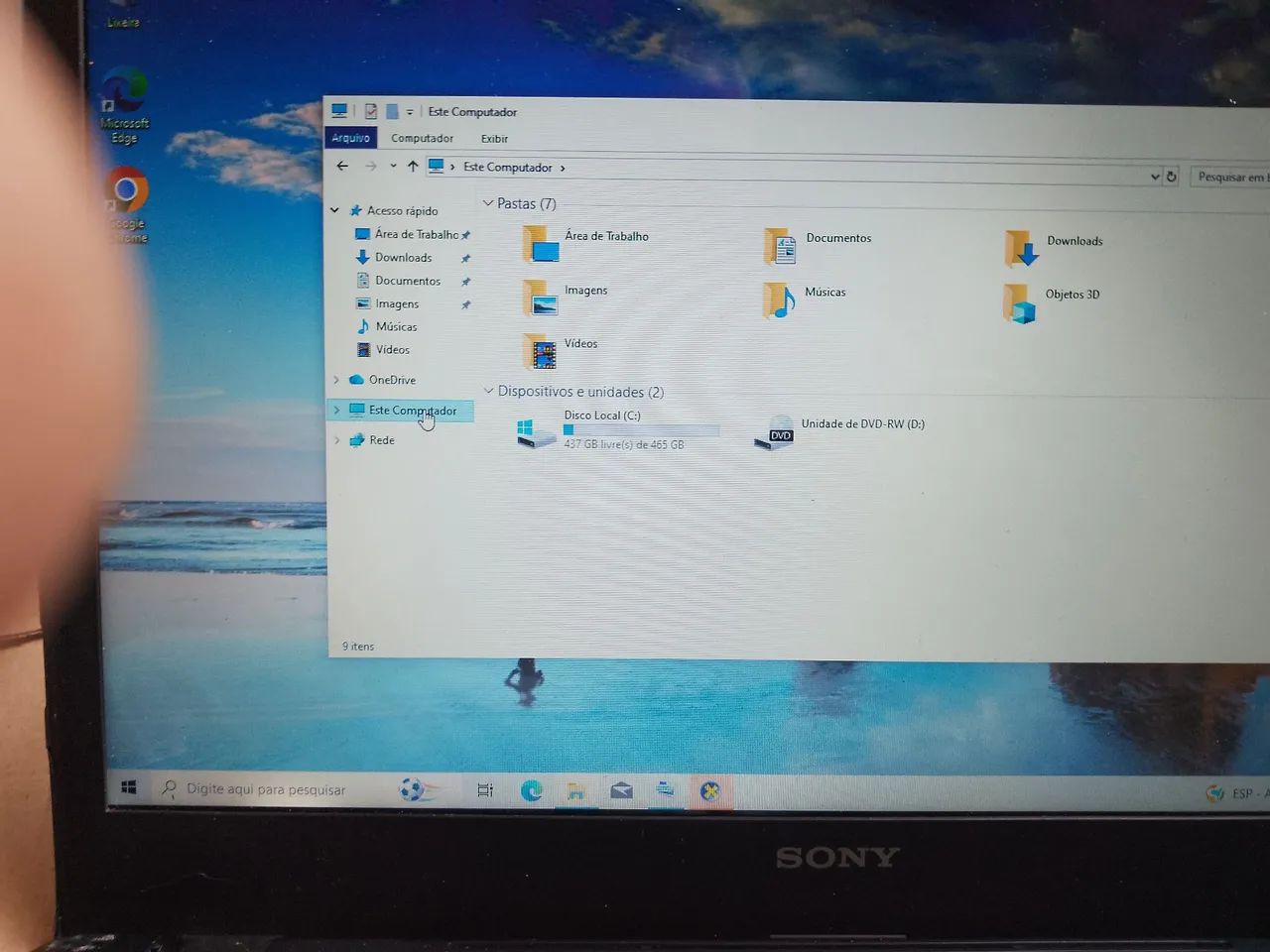This screenshot has width=1270, height=952.
Task: Click the 437 GB livre(s) de 465 GB text
Action: (x=624, y=444)
